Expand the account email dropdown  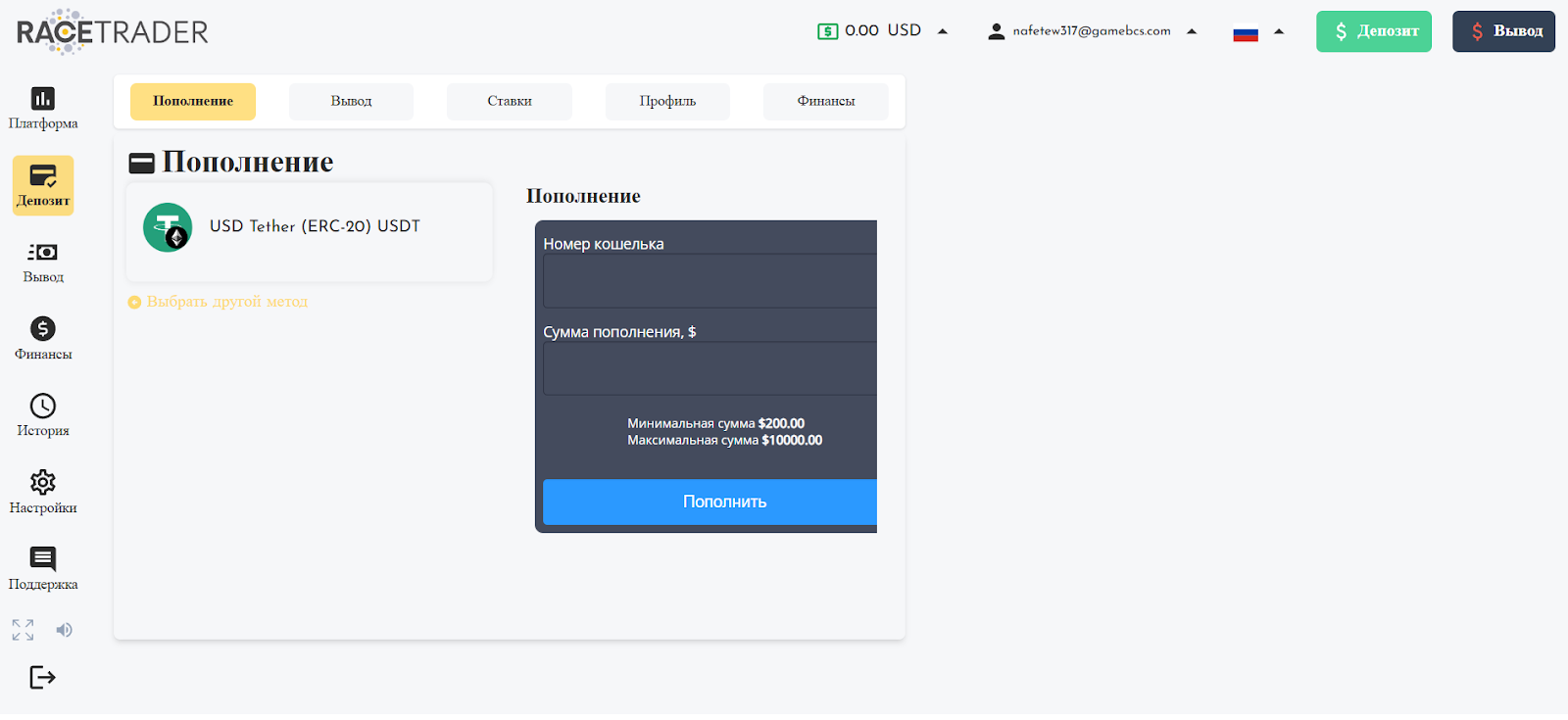click(1192, 31)
